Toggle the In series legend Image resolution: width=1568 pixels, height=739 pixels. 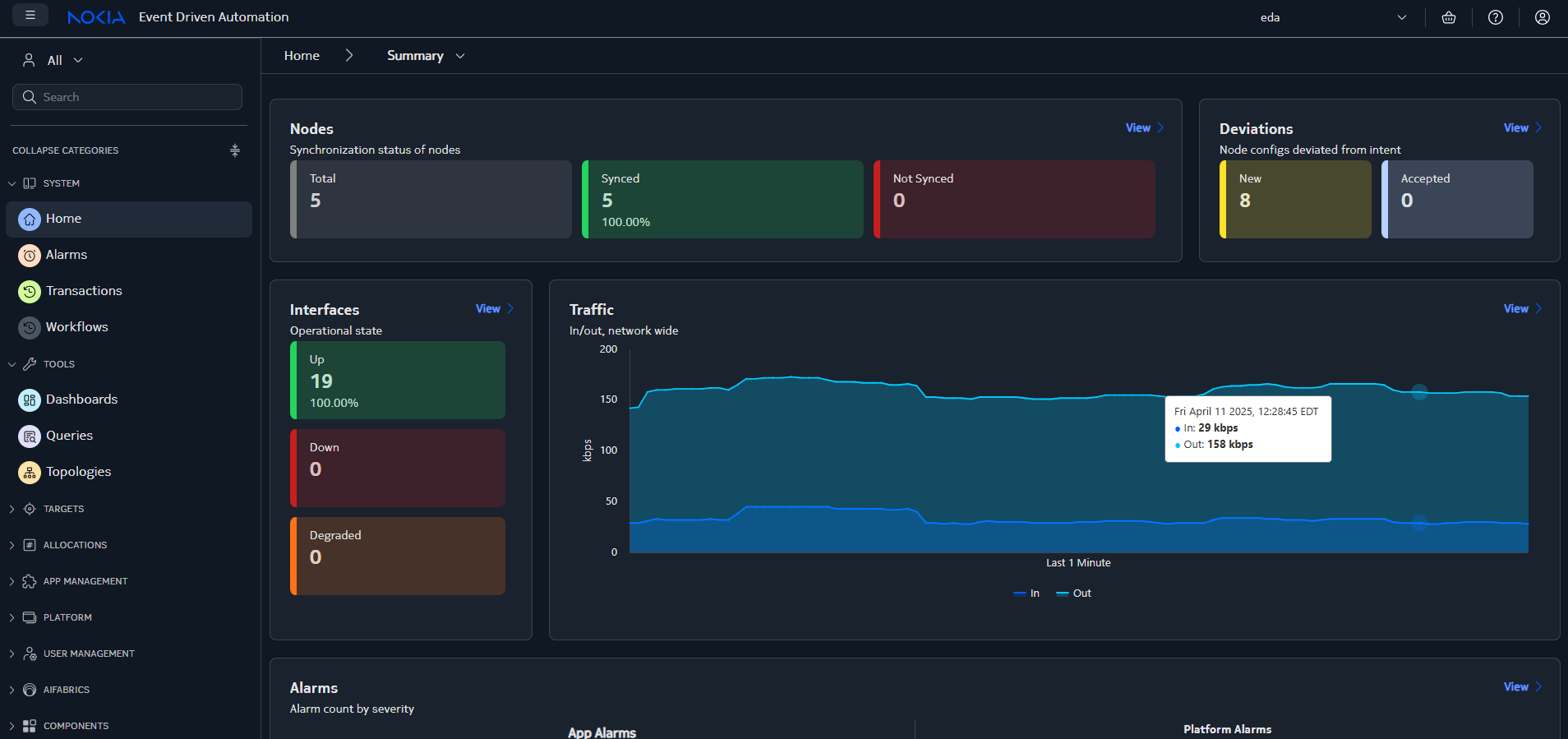1027,594
